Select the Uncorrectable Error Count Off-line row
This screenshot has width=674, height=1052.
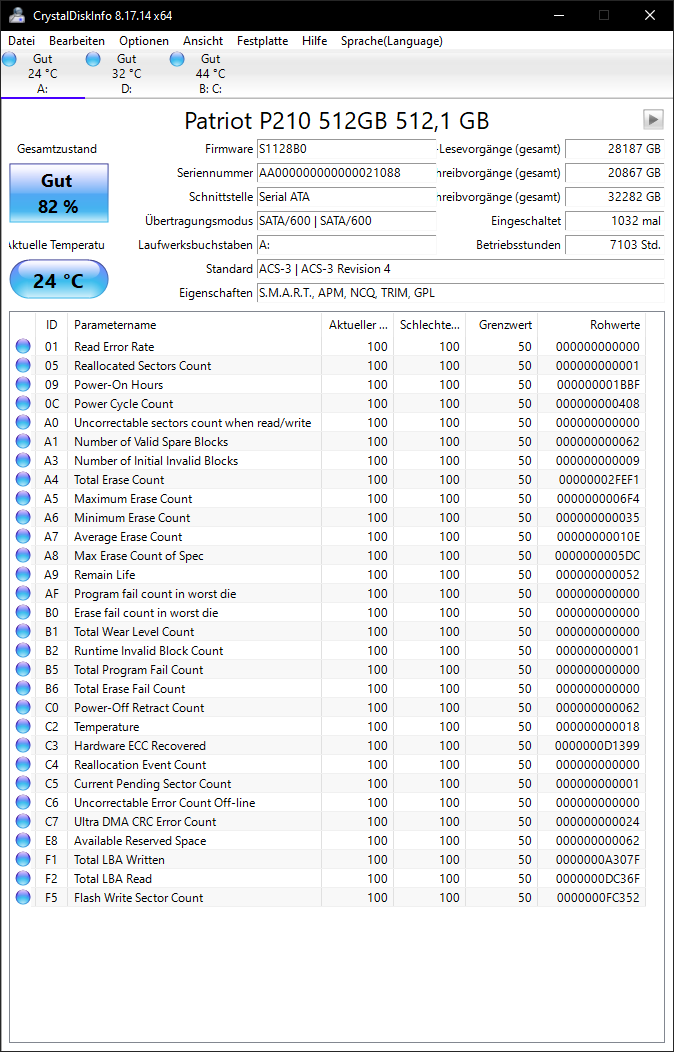coord(328,803)
